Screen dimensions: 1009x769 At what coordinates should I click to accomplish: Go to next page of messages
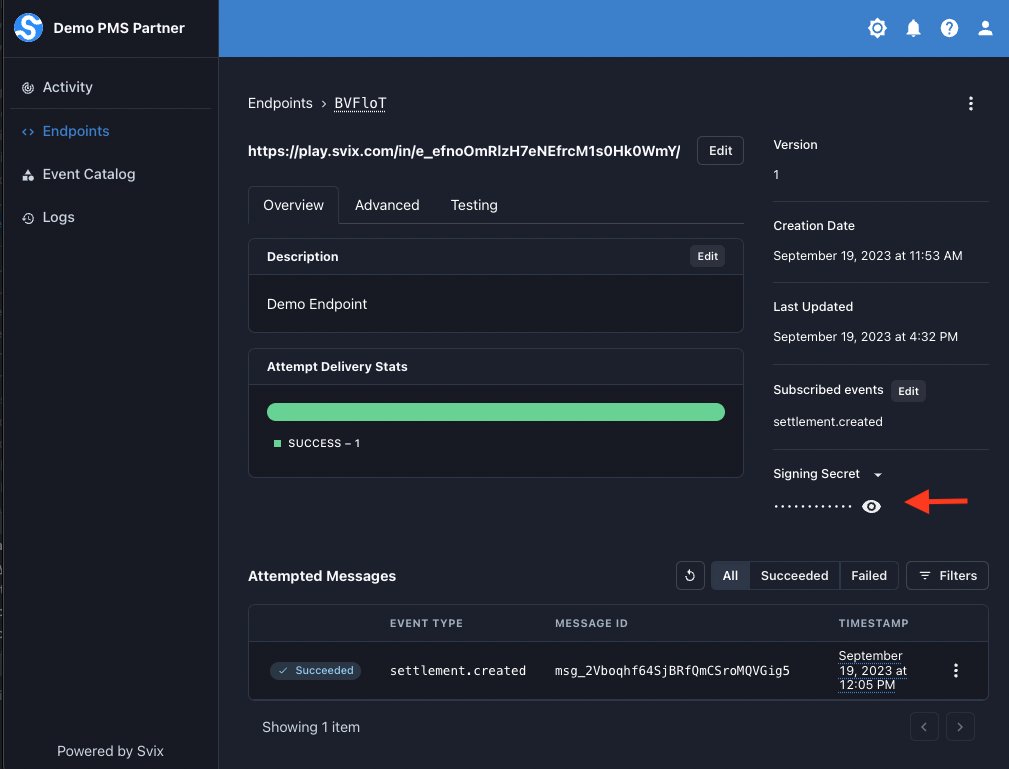coord(960,727)
